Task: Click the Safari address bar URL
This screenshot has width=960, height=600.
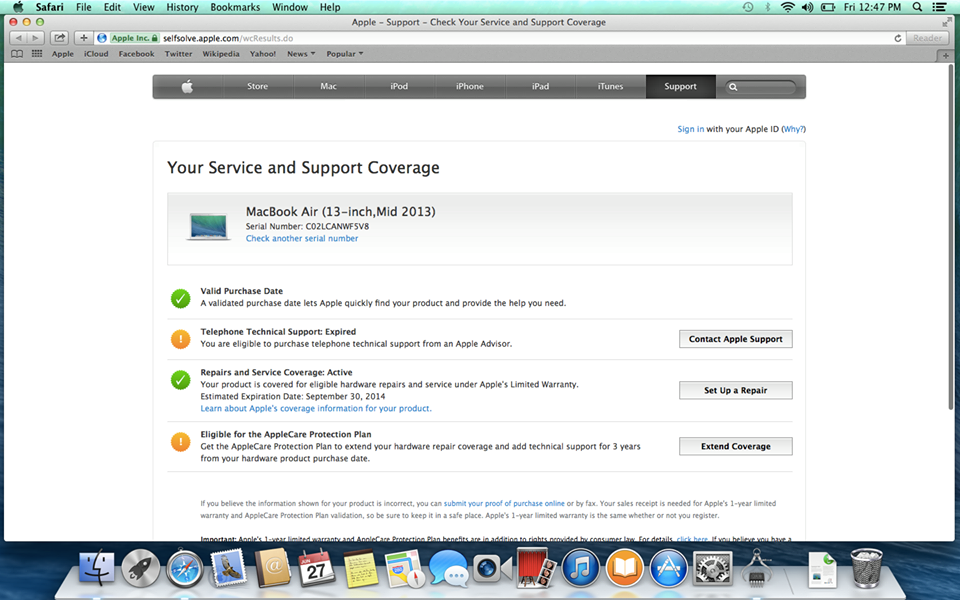Action: click(x=228, y=38)
